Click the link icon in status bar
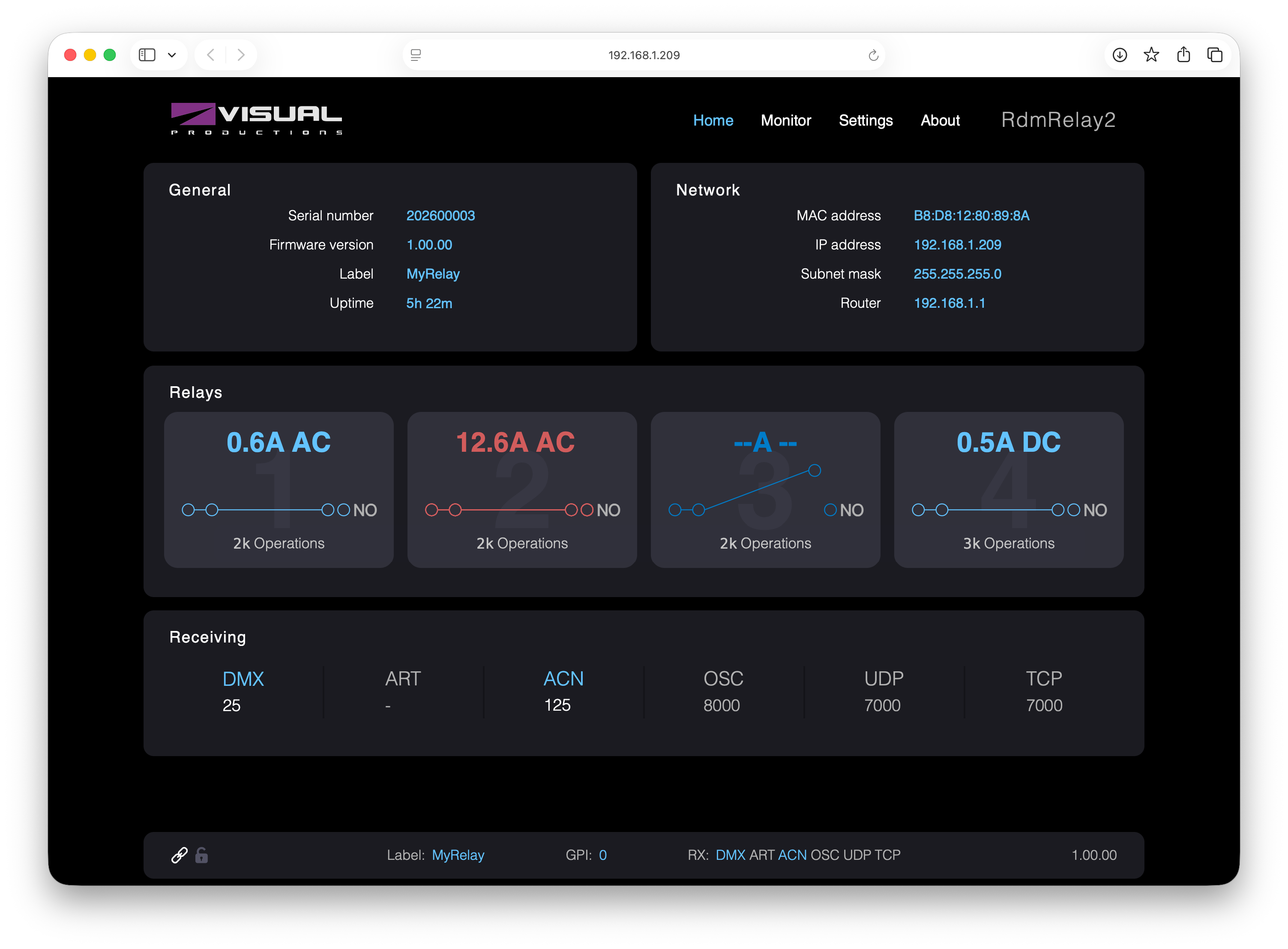 pyautogui.click(x=179, y=855)
